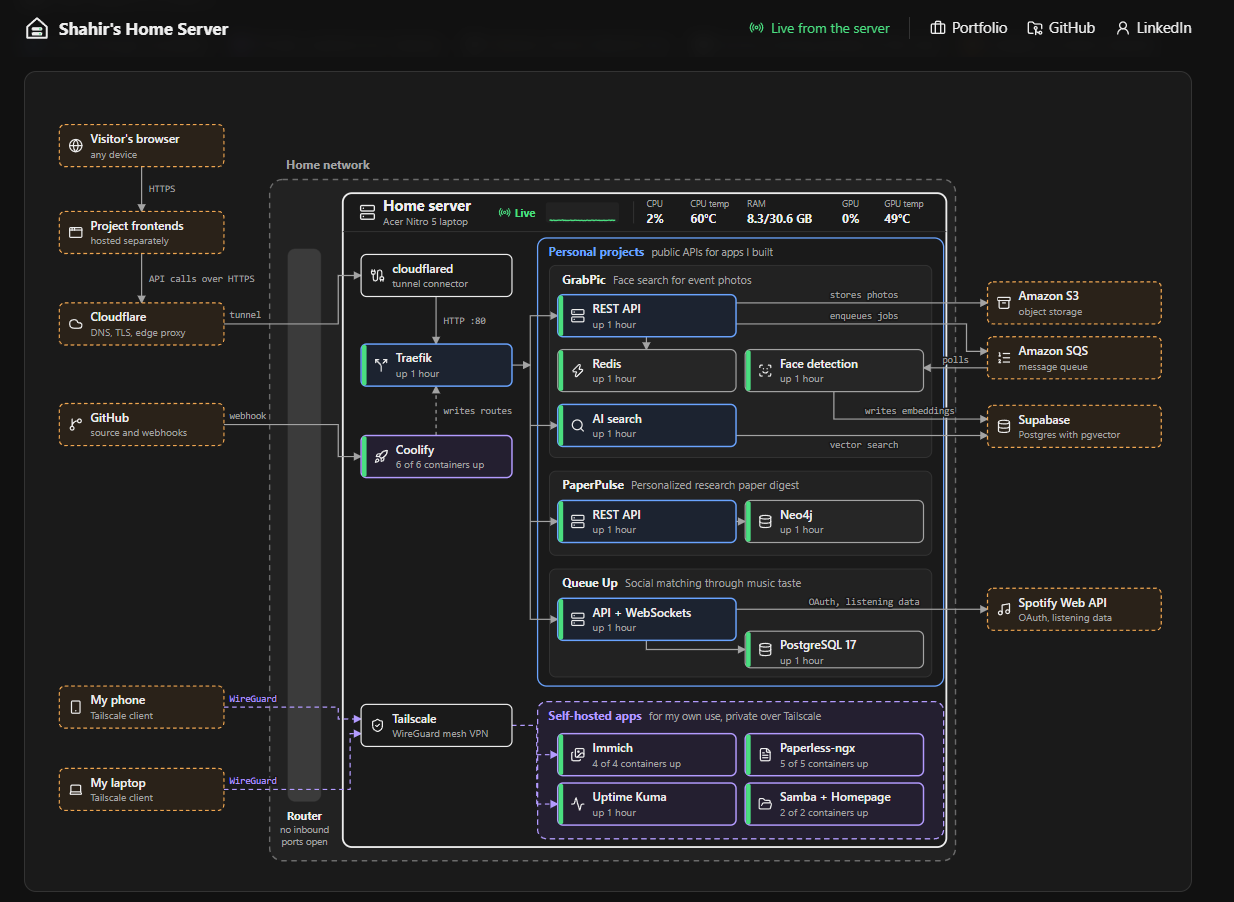The width and height of the screenshot is (1234, 902).
Task: Open the GitHub link in header
Action: [x=1061, y=28]
